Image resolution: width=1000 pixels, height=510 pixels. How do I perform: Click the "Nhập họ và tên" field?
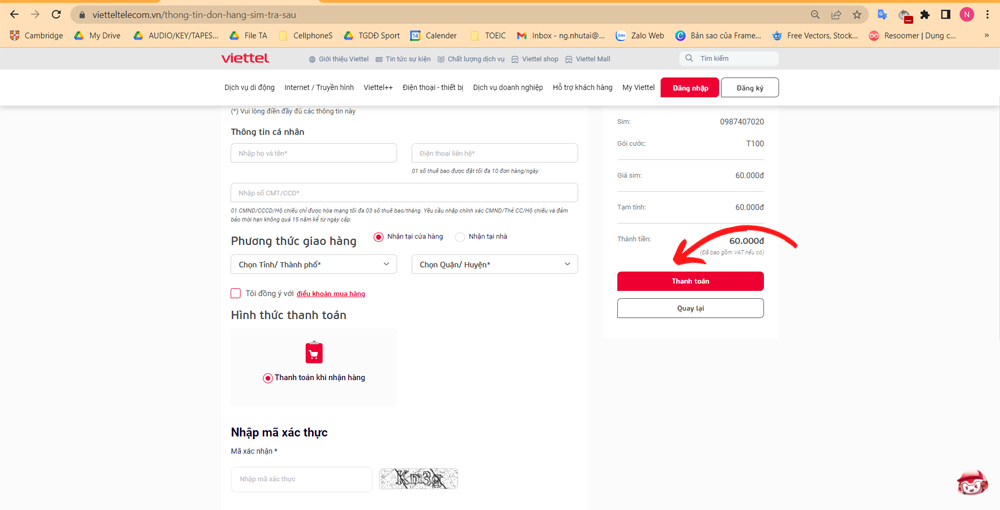(x=314, y=153)
